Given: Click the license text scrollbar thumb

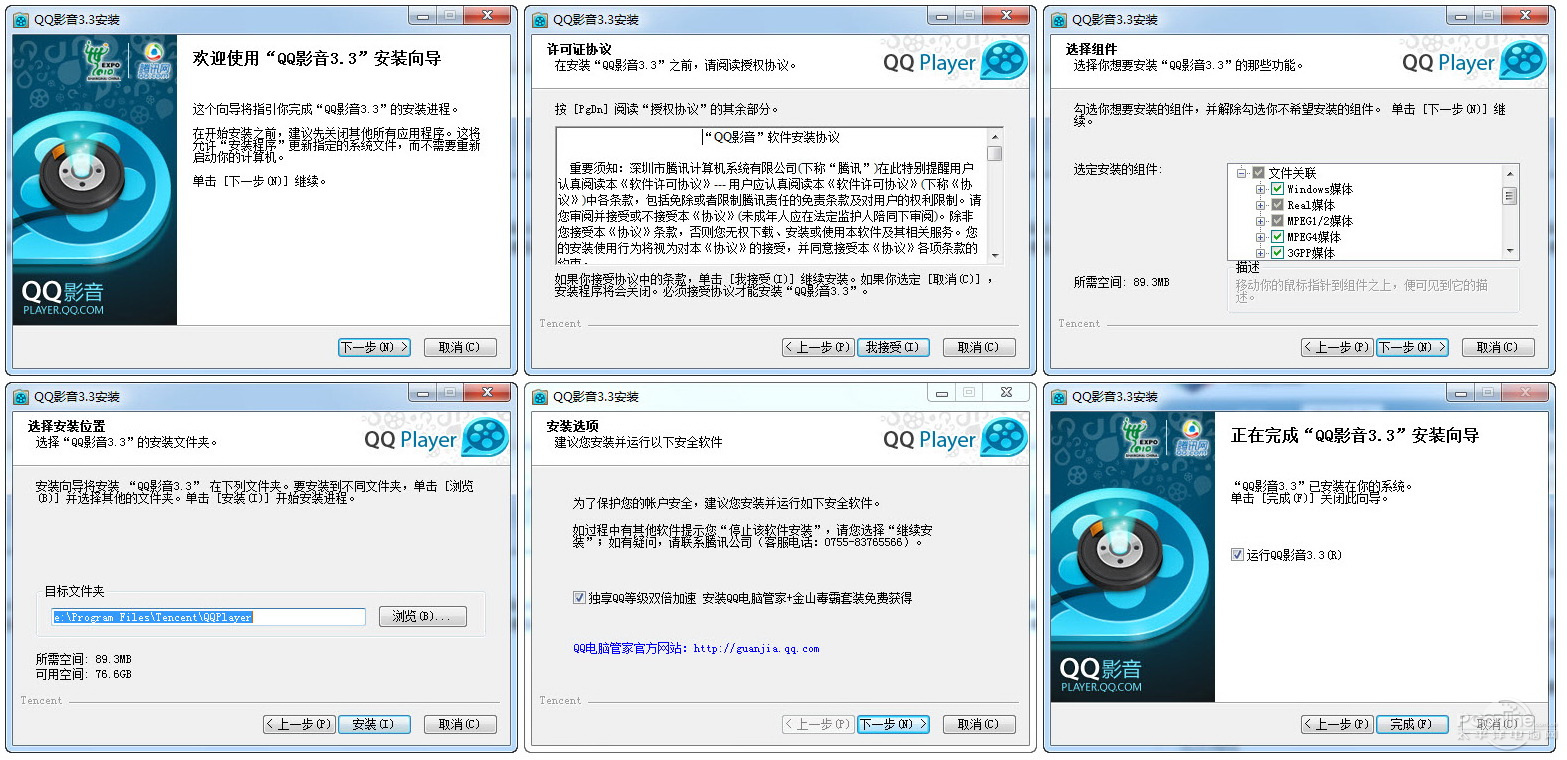Looking at the screenshot, I should (x=994, y=154).
